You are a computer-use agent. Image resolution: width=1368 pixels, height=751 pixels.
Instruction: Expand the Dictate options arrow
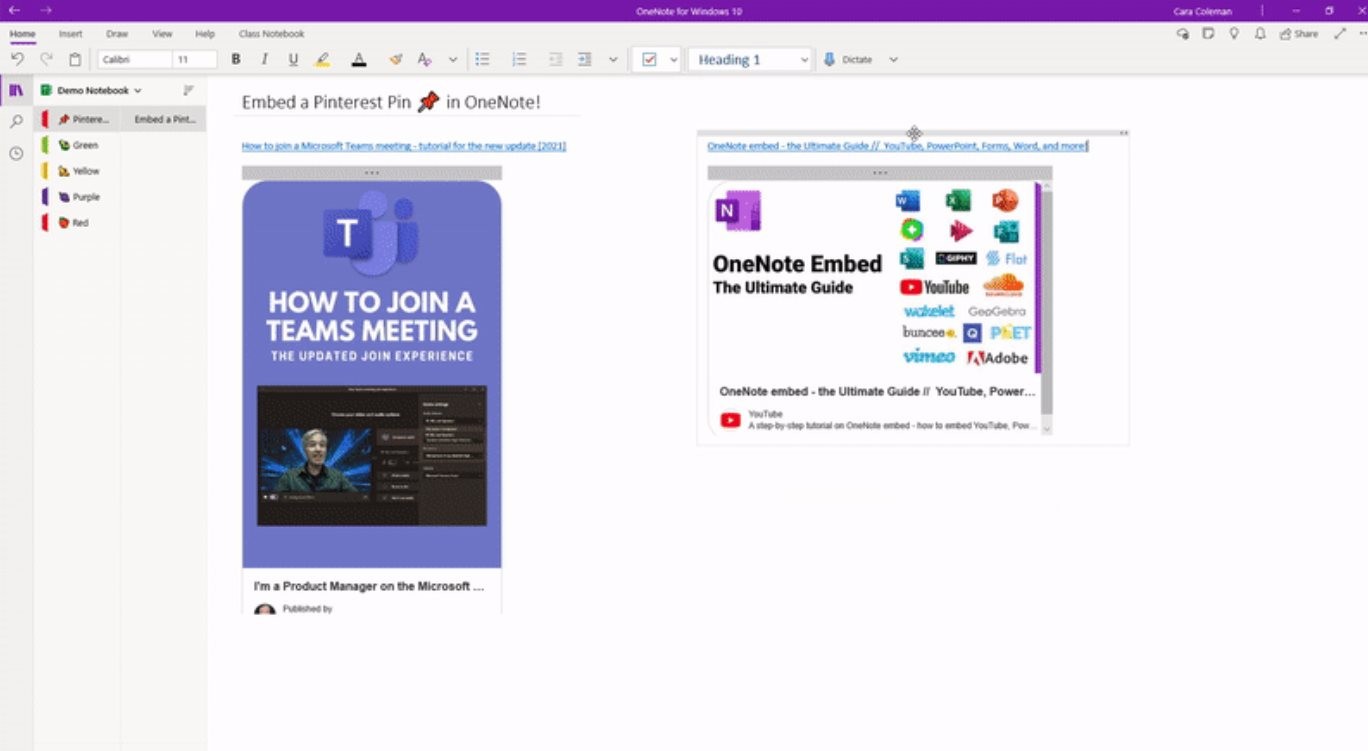893,60
